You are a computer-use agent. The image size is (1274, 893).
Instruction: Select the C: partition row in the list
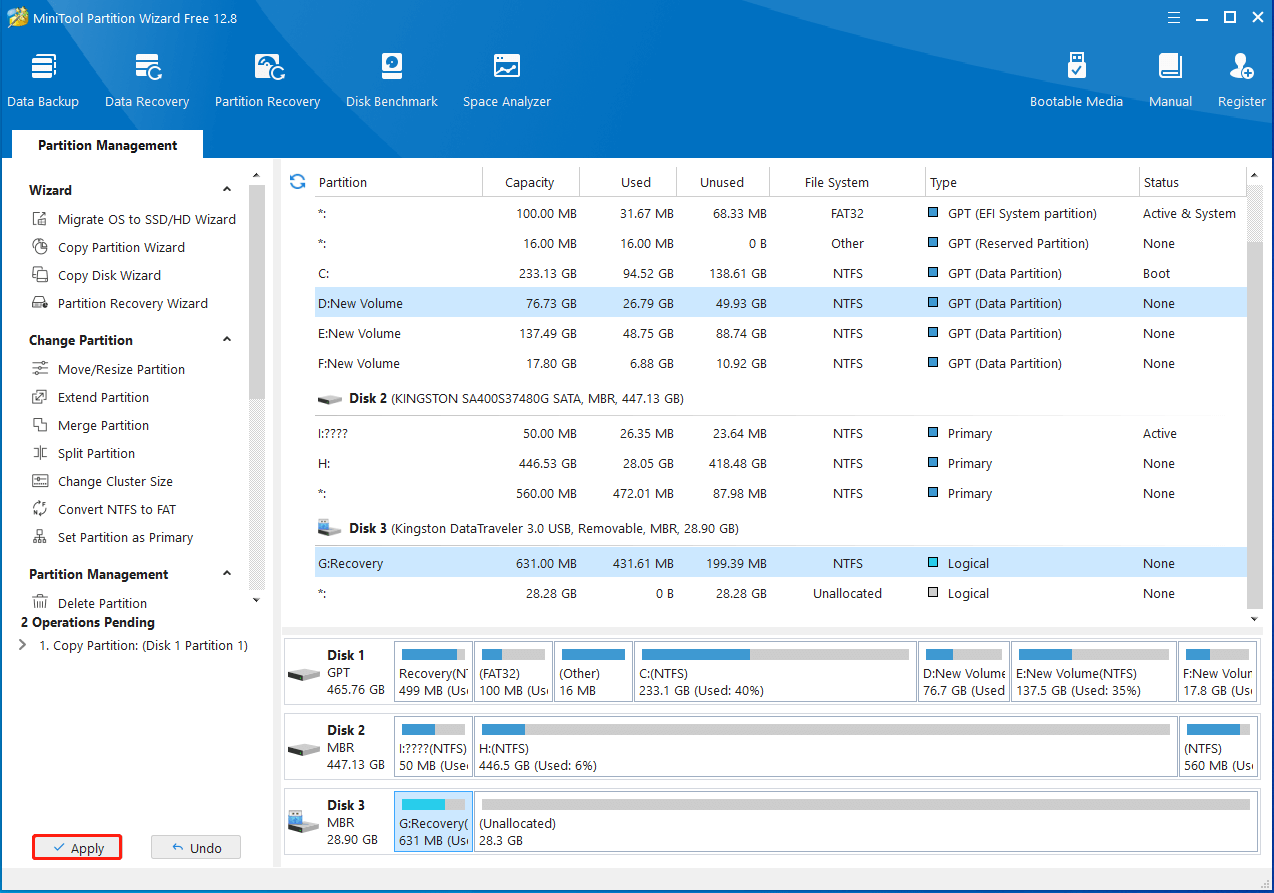780,273
